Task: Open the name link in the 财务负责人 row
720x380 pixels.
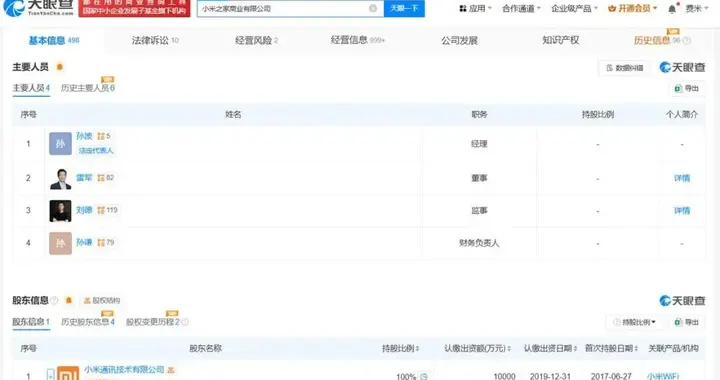Action: pos(84,242)
